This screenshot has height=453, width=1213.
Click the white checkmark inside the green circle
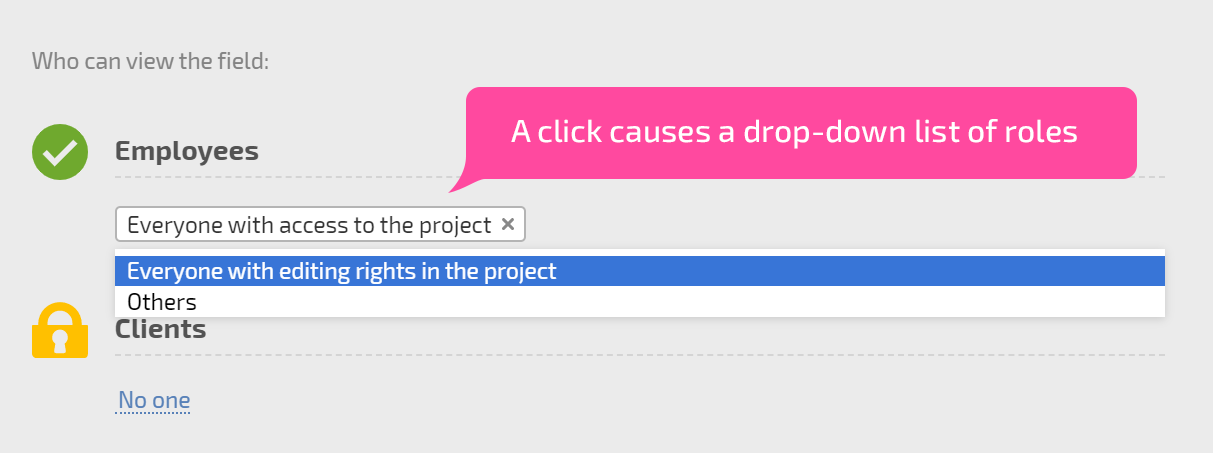[60, 152]
